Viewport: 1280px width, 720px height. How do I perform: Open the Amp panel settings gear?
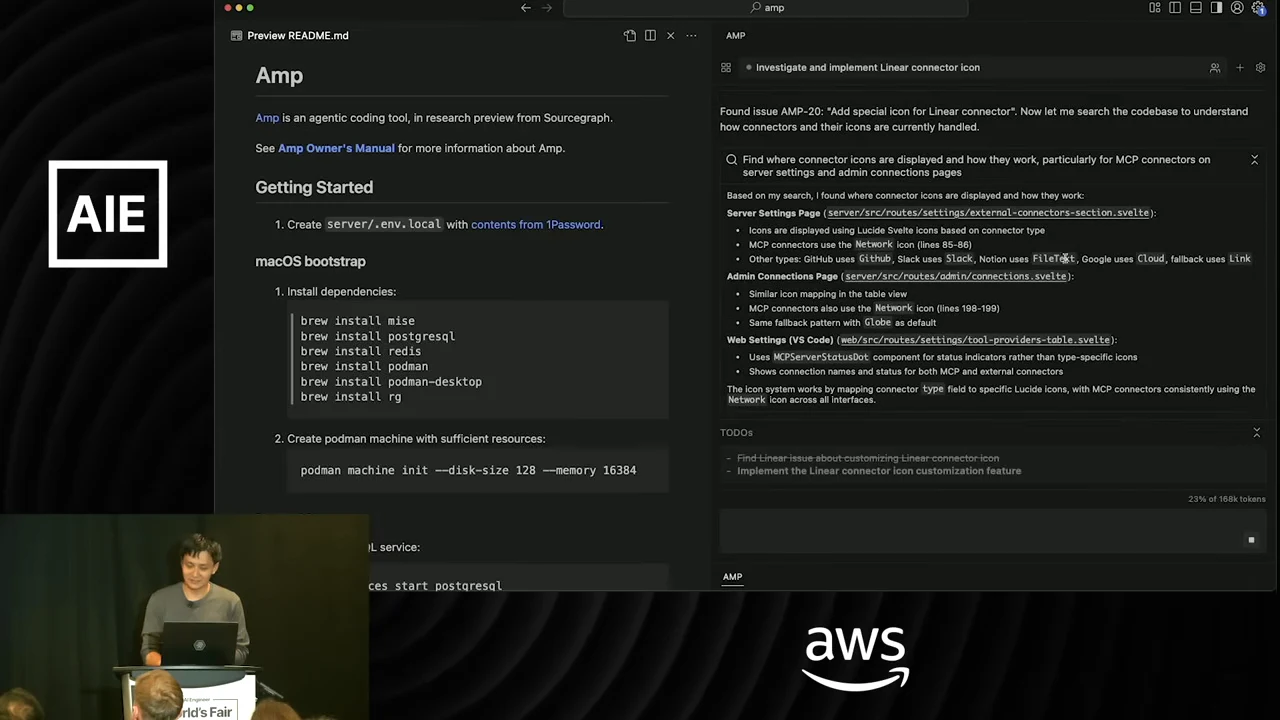(1260, 68)
